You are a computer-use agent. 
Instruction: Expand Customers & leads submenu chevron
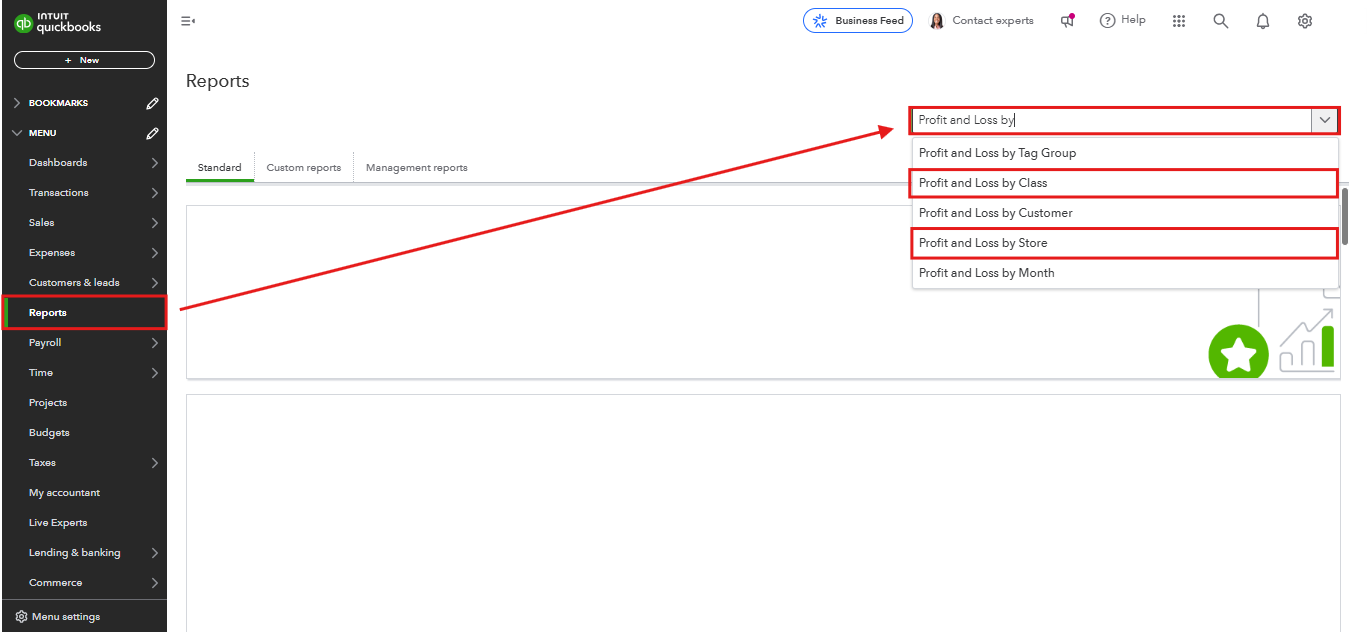(155, 283)
